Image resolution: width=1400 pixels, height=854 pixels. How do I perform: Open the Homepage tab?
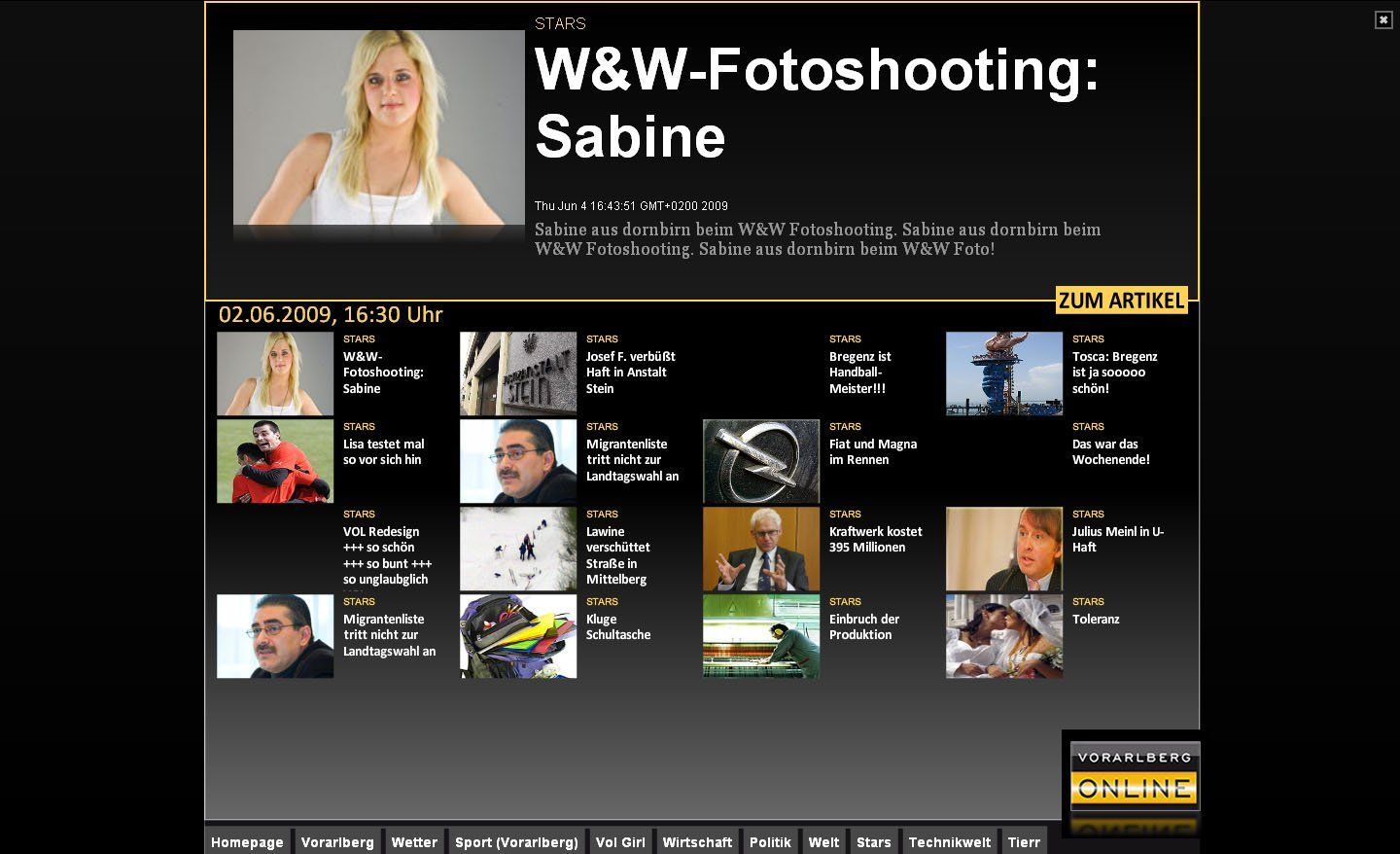click(x=247, y=842)
